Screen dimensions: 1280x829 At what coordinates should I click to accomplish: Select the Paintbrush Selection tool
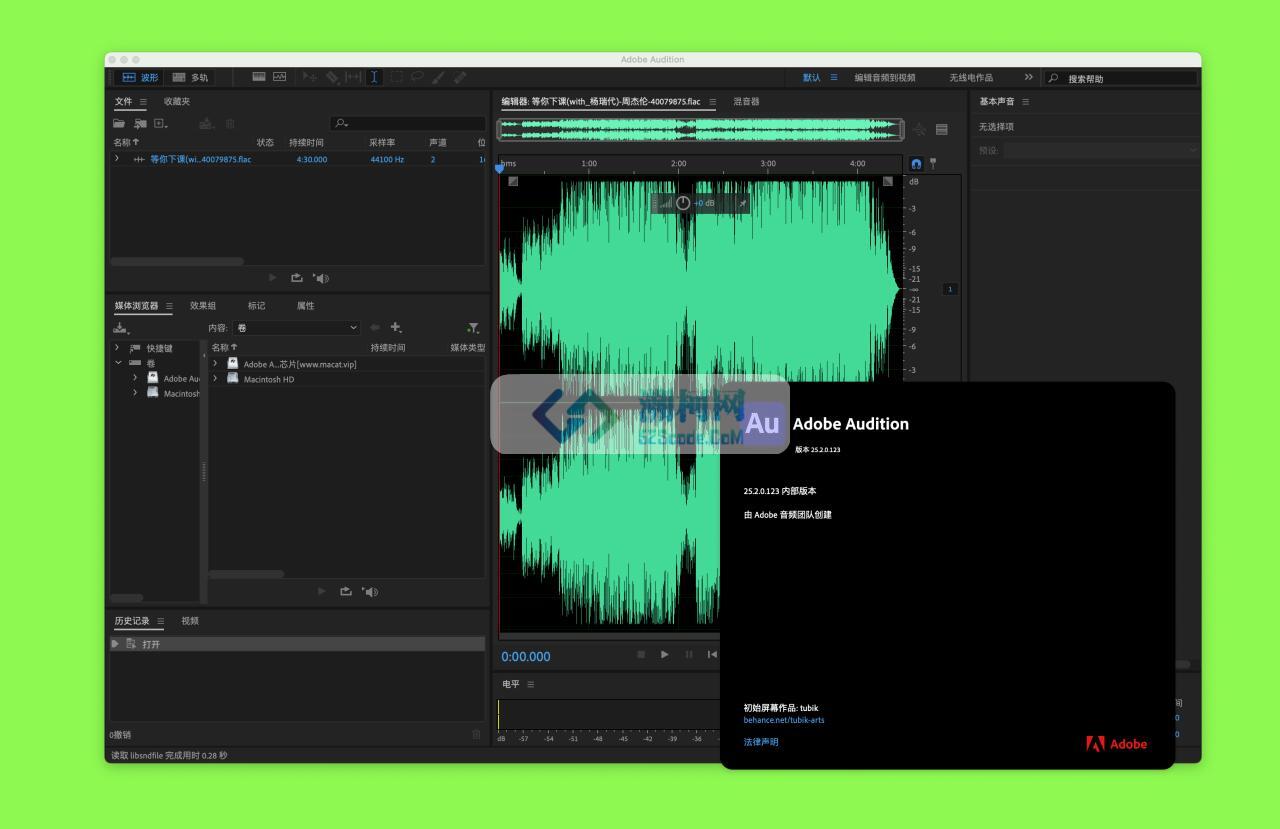point(438,77)
